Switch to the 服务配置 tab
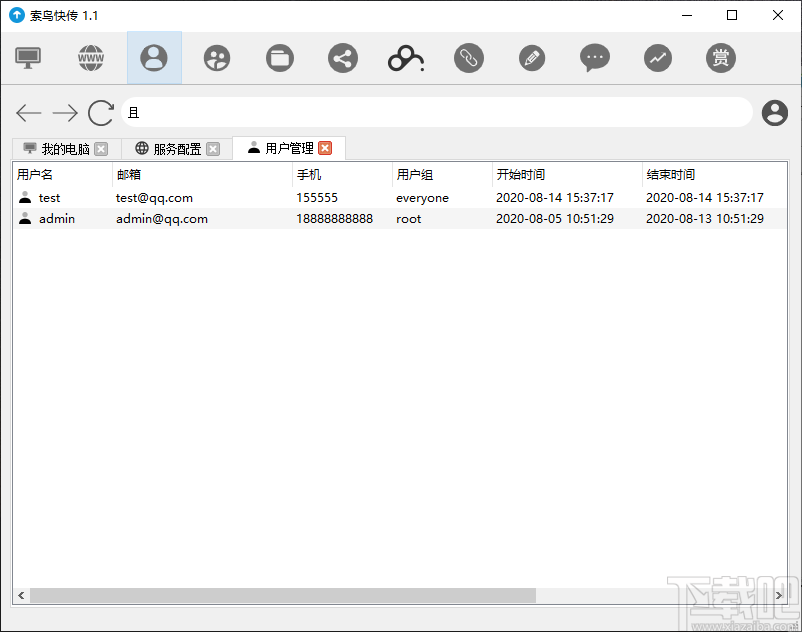Screen dimensions: 802x632 [177, 149]
